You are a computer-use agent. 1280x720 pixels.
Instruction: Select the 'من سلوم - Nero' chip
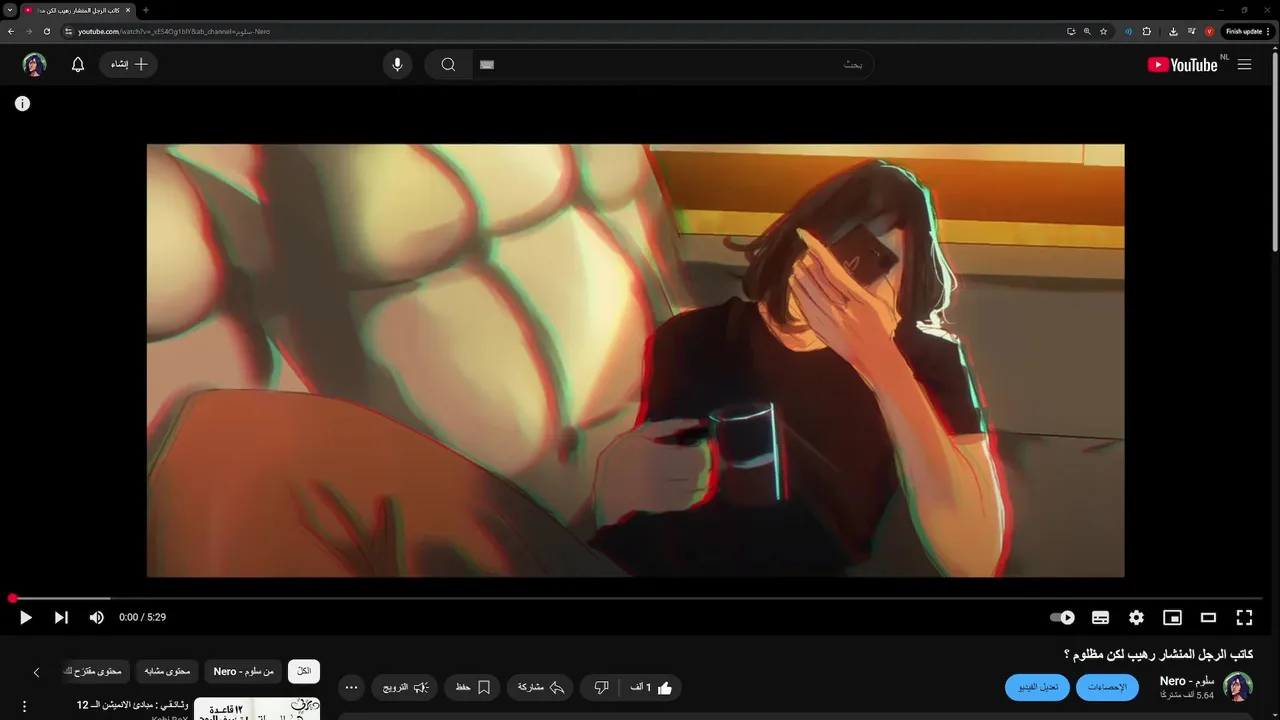click(x=243, y=671)
